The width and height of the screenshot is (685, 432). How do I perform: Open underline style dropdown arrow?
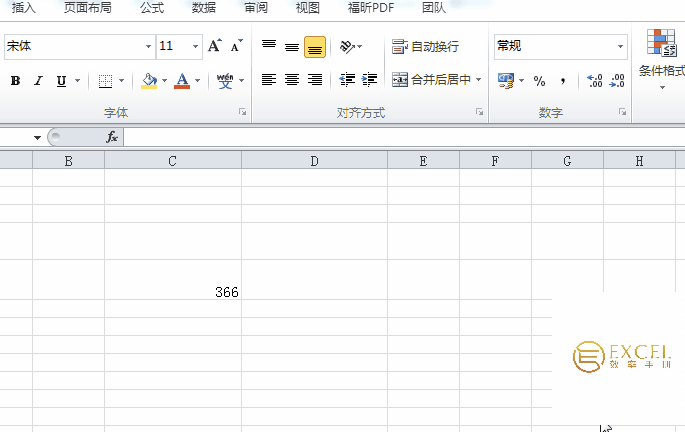[x=77, y=81]
